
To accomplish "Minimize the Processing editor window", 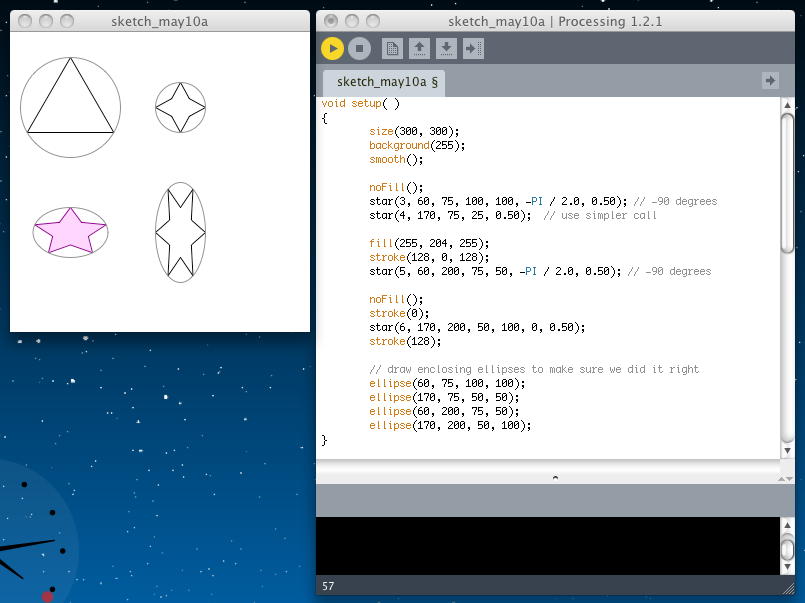I will [x=353, y=21].
